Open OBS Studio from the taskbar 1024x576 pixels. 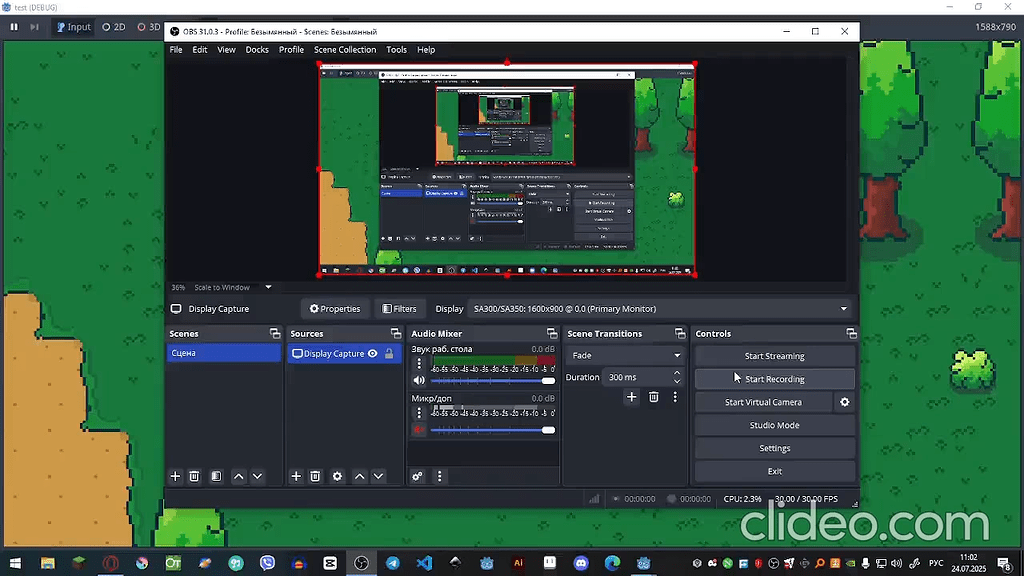pos(361,563)
